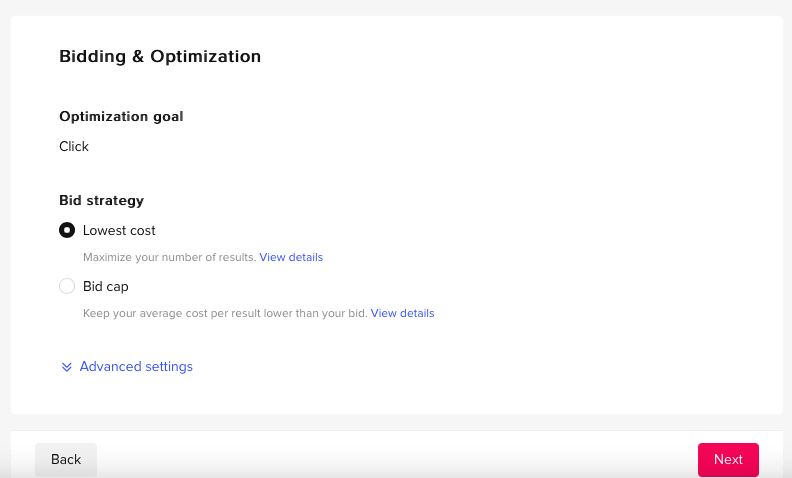Click the 'Bidding & Optimization' section heading
Screen dimensions: 792x478
point(160,56)
